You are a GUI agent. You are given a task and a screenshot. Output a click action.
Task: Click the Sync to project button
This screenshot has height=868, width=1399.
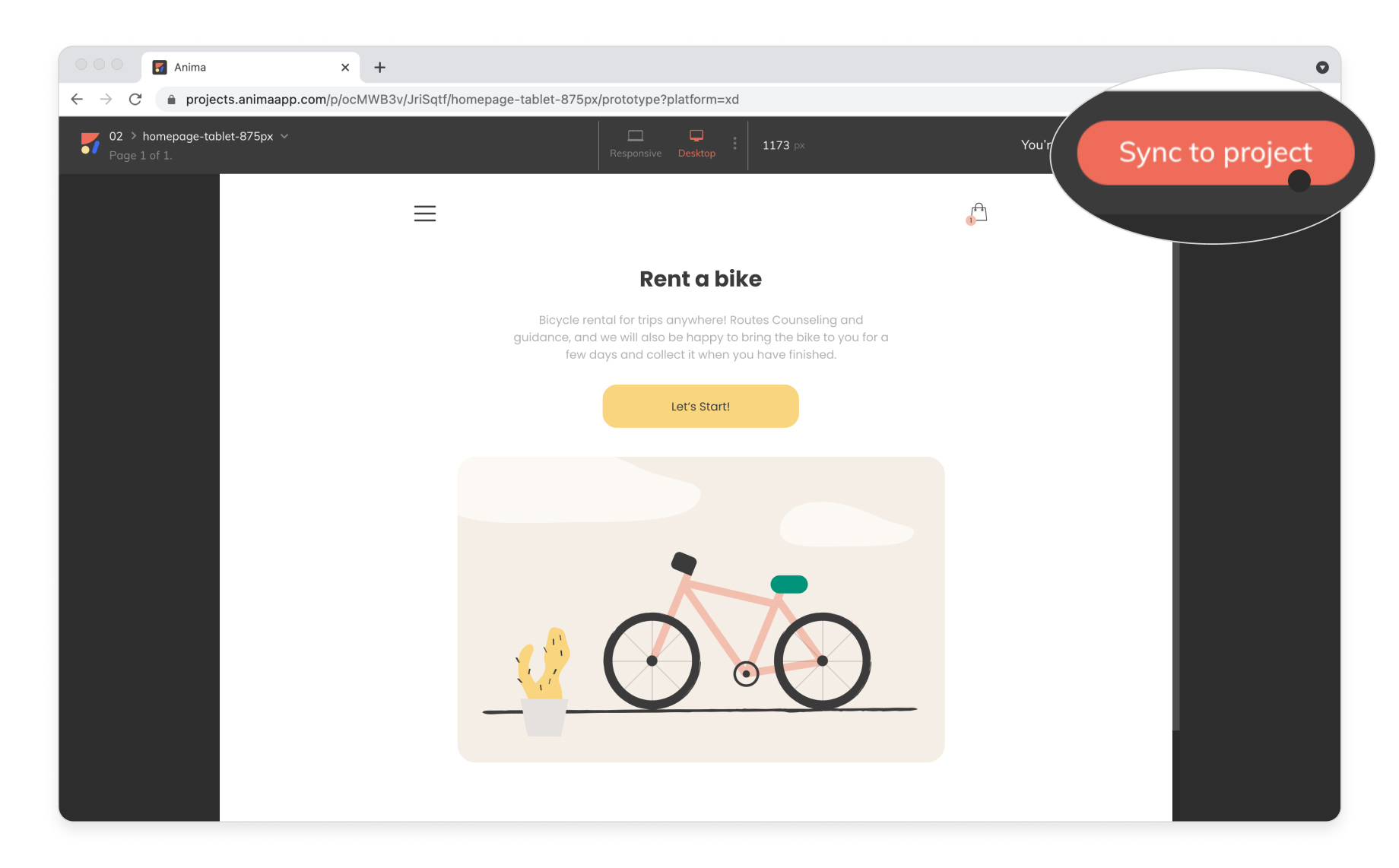coord(1215,153)
